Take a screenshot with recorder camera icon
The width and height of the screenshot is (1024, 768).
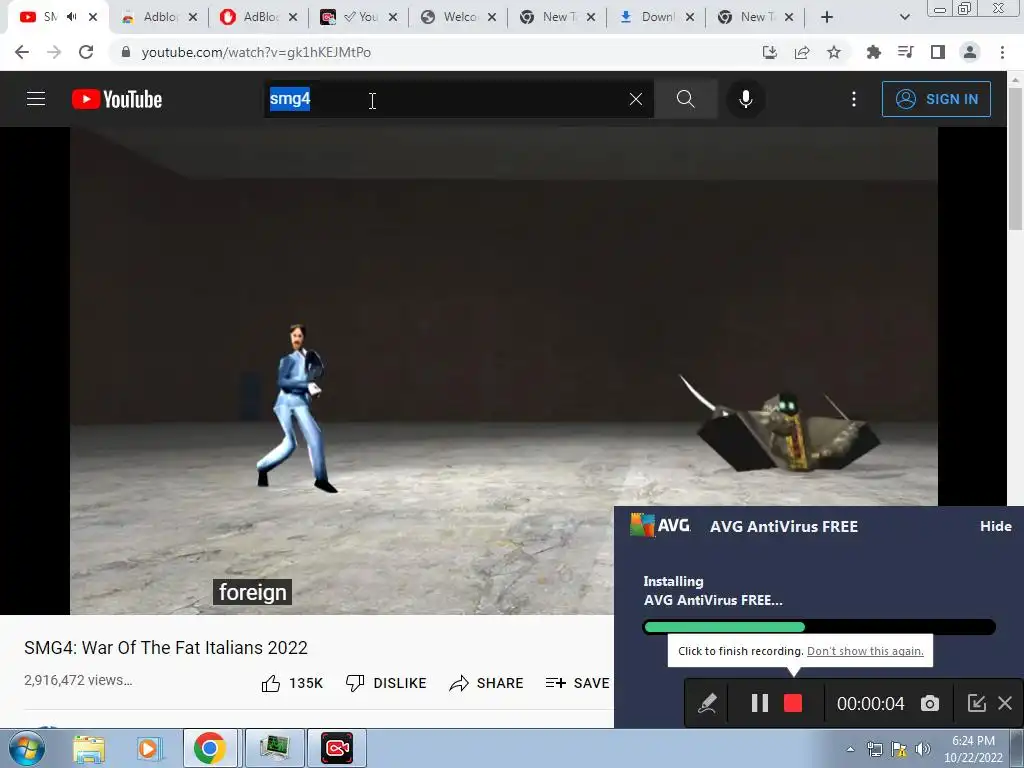[x=930, y=703]
